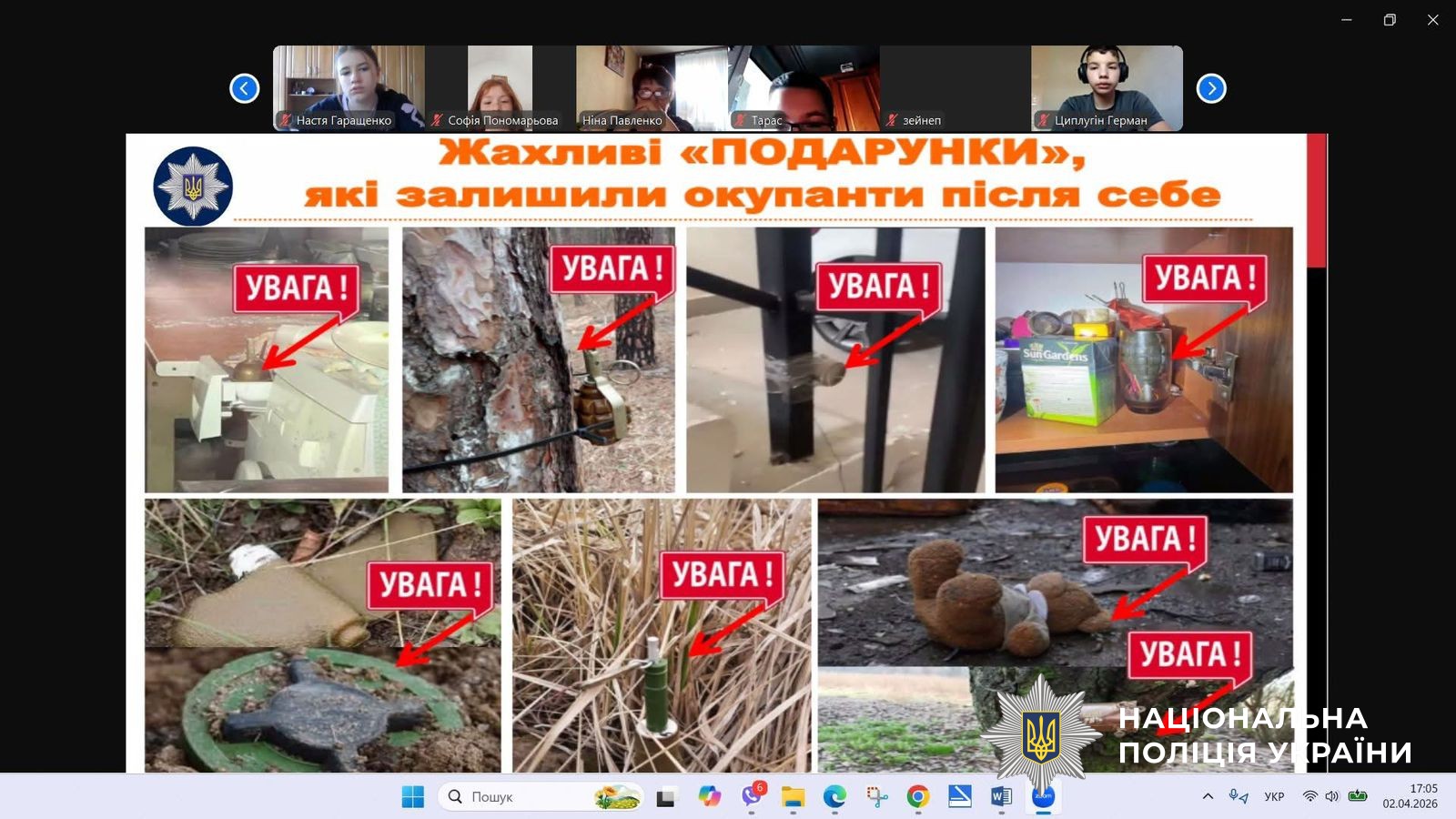The height and width of the screenshot is (819, 1456).
Task: Open the clock and date panel
Action: pyautogui.click(x=1410, y=796)
